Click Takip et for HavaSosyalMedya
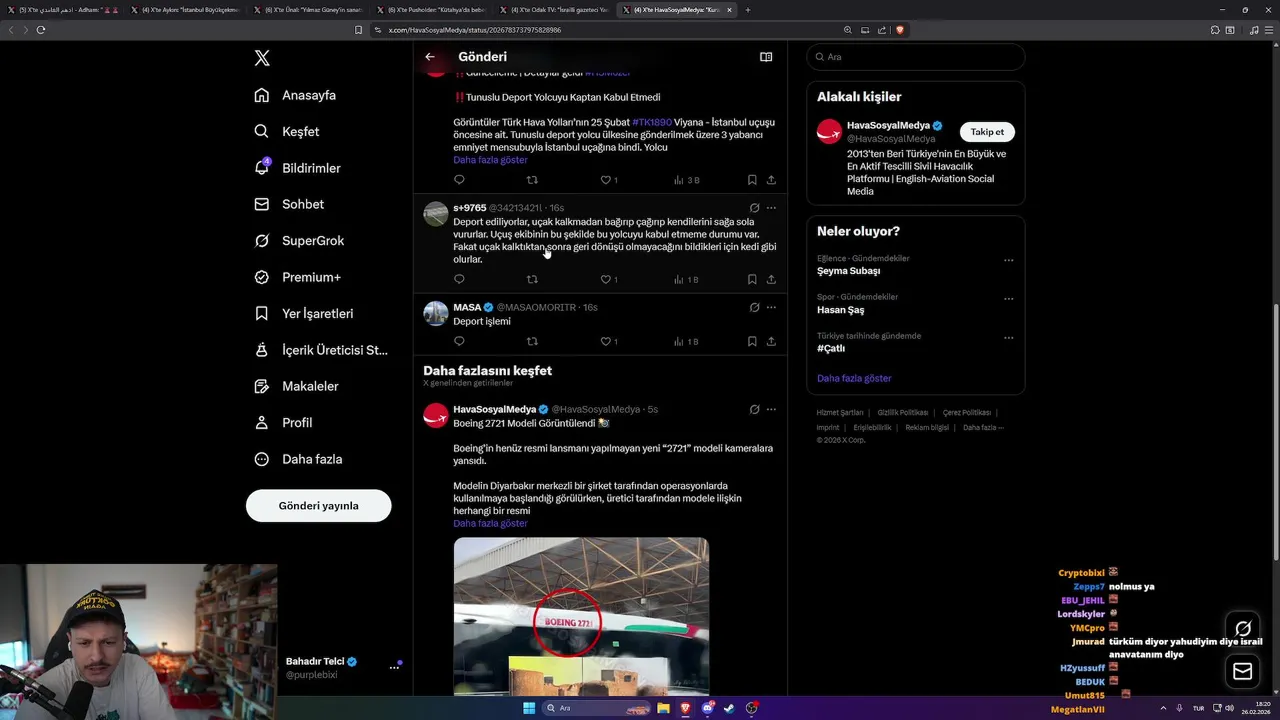The width and height of the screenshot is (1280, 720). pyautogui.click(x=987, y=132)
